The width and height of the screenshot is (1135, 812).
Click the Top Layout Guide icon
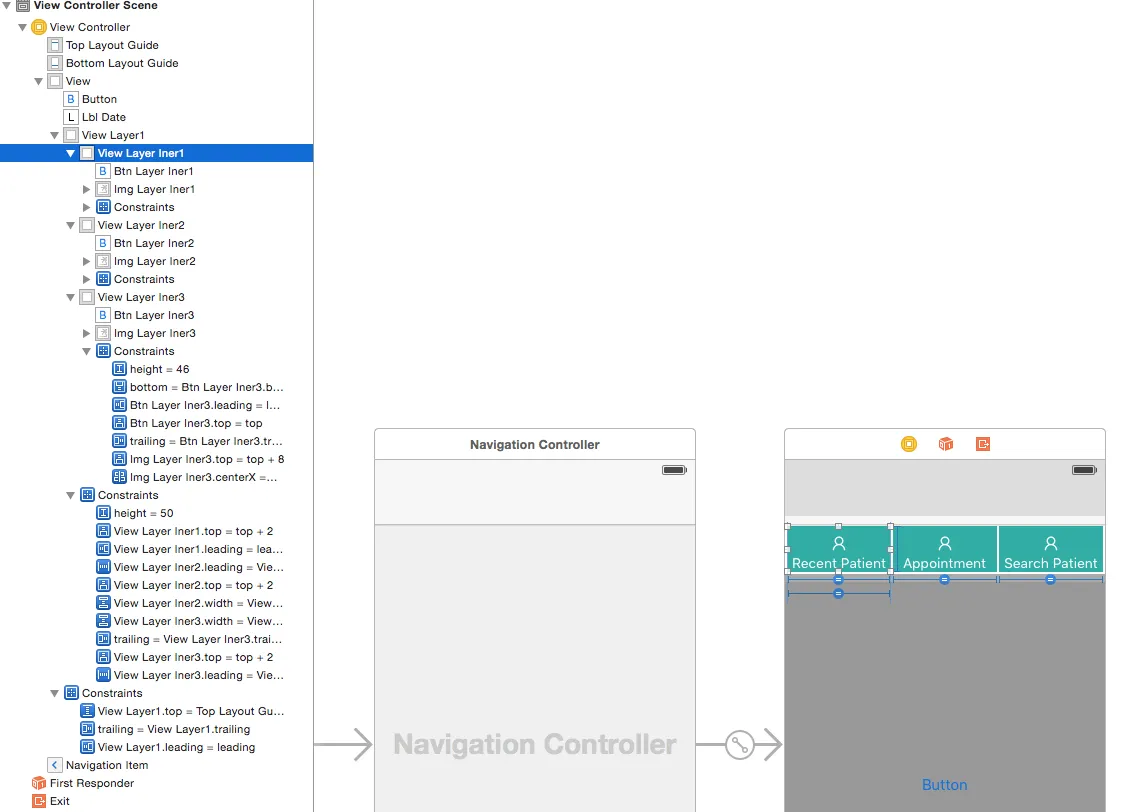click(55, 45)
